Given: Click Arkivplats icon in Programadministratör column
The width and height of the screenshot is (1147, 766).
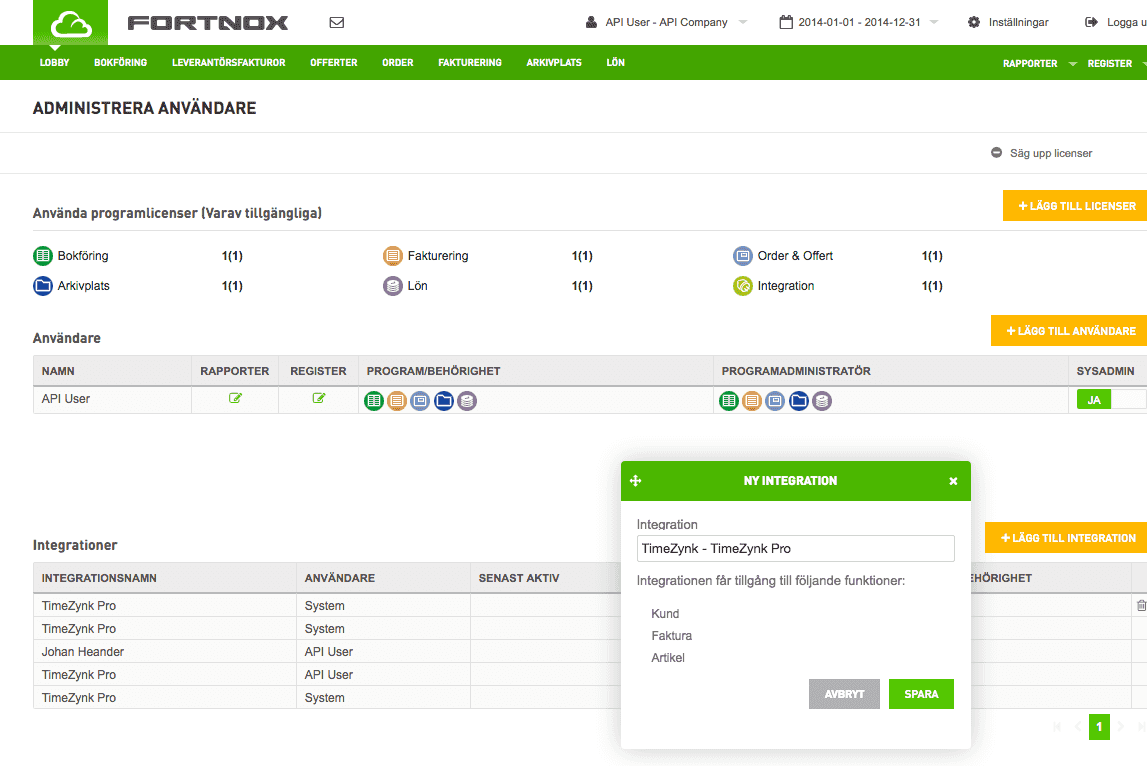Looking at the screenshot, I should [x=799, y=400].
